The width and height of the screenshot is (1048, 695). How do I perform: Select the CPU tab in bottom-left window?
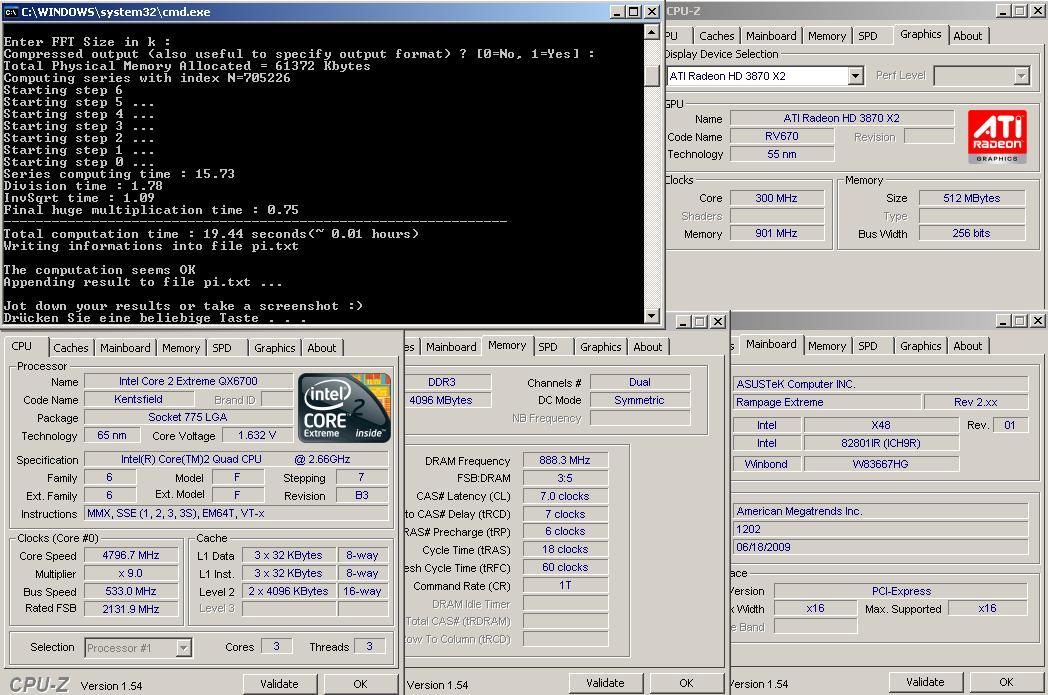point(21,346)
